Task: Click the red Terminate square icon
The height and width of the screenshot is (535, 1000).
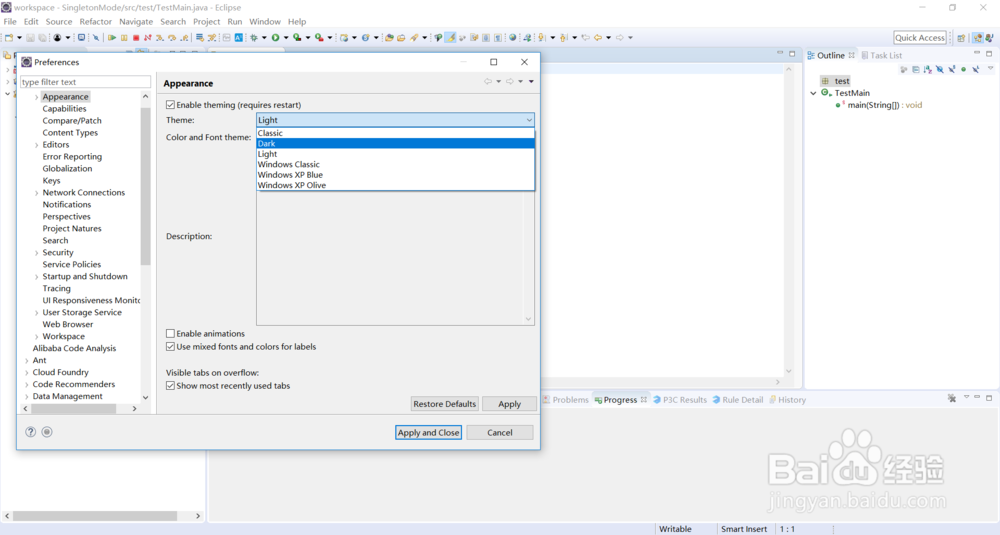Action: [136, 38]
